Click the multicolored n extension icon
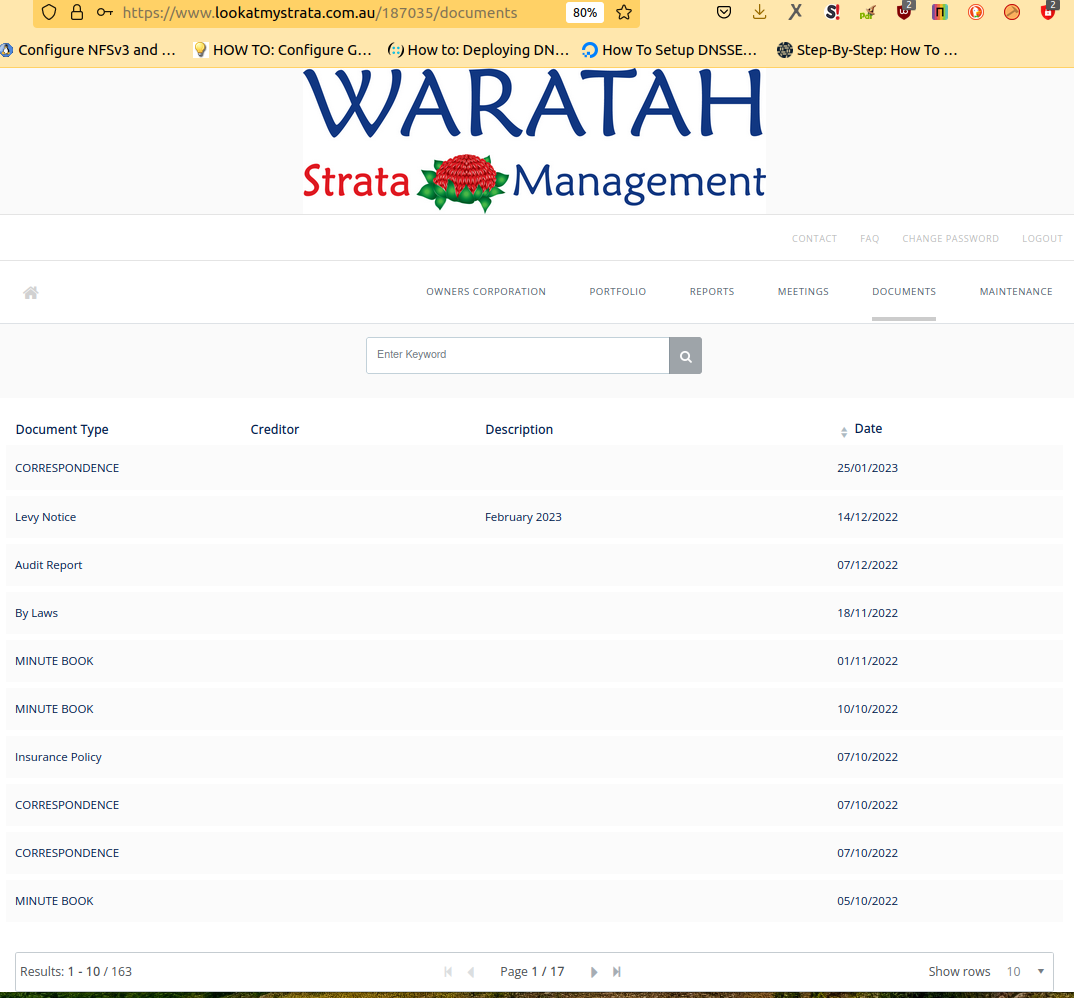 pyautogui.click(x=940, y=12)
